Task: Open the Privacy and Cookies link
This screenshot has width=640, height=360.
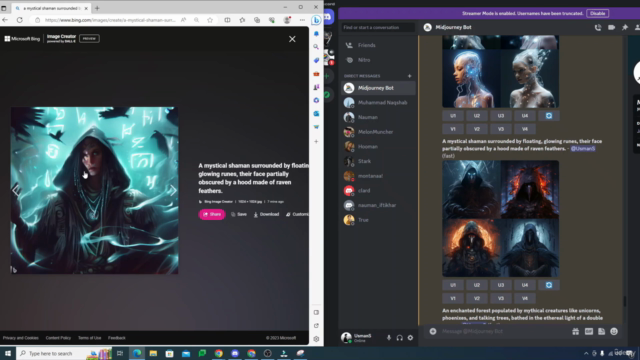Action: click(20, 338)
